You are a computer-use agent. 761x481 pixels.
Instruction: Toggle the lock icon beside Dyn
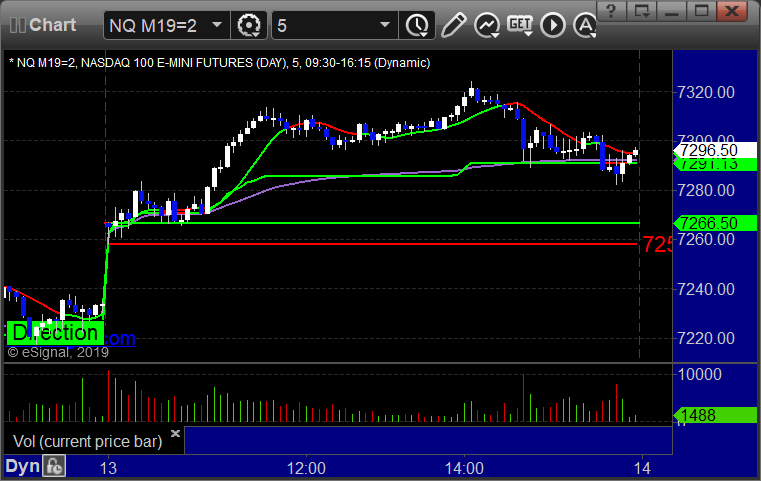(x=54, y=466)
